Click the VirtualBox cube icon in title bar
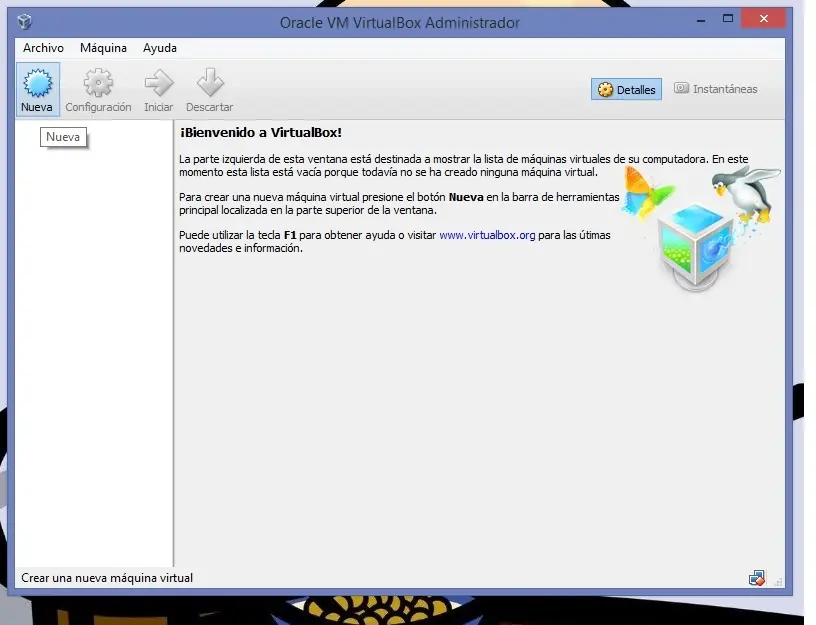 (24, 22)
